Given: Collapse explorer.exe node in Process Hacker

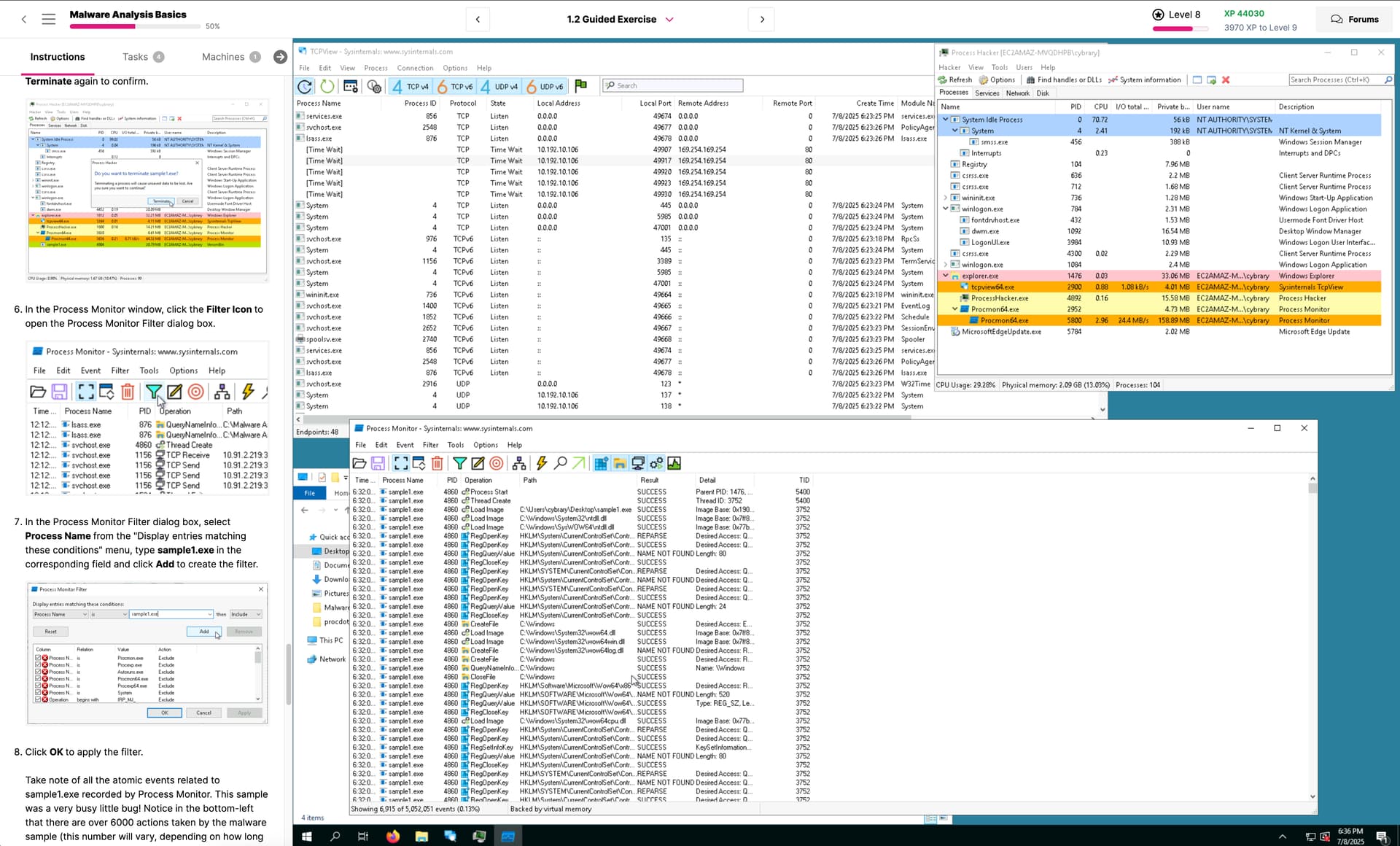Looking at the screenshot, I should point(946,276).
